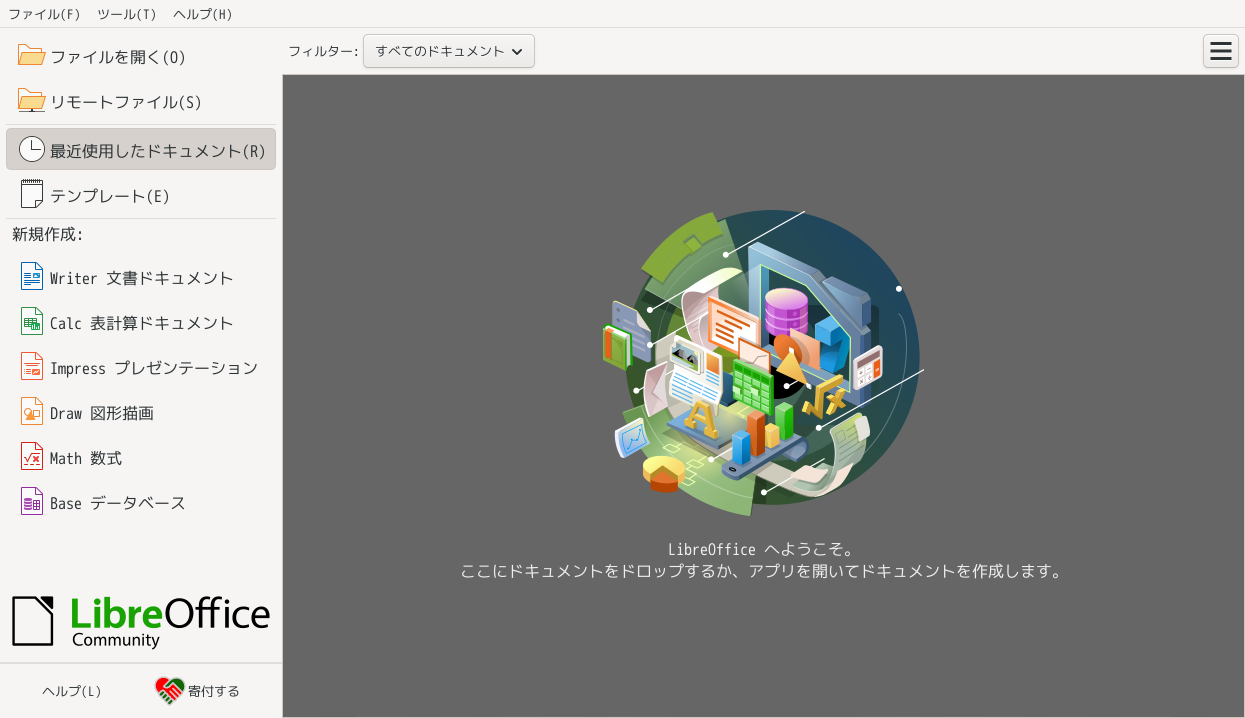Click the Writer document icon
The image size is (1245, 718).
click(x=32, y=277)
